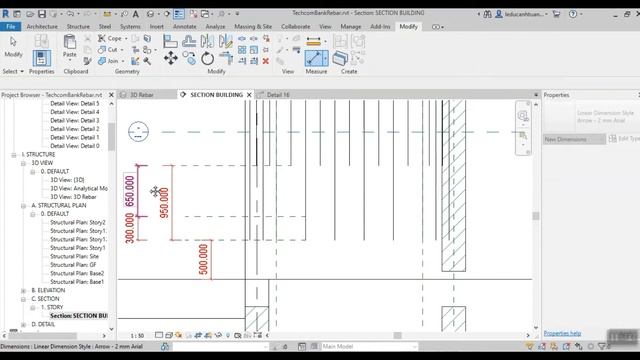Viewport: 640px width, 360px height.
Task: Click the worksets icon in status bar
Action: [x=165, y=347]
